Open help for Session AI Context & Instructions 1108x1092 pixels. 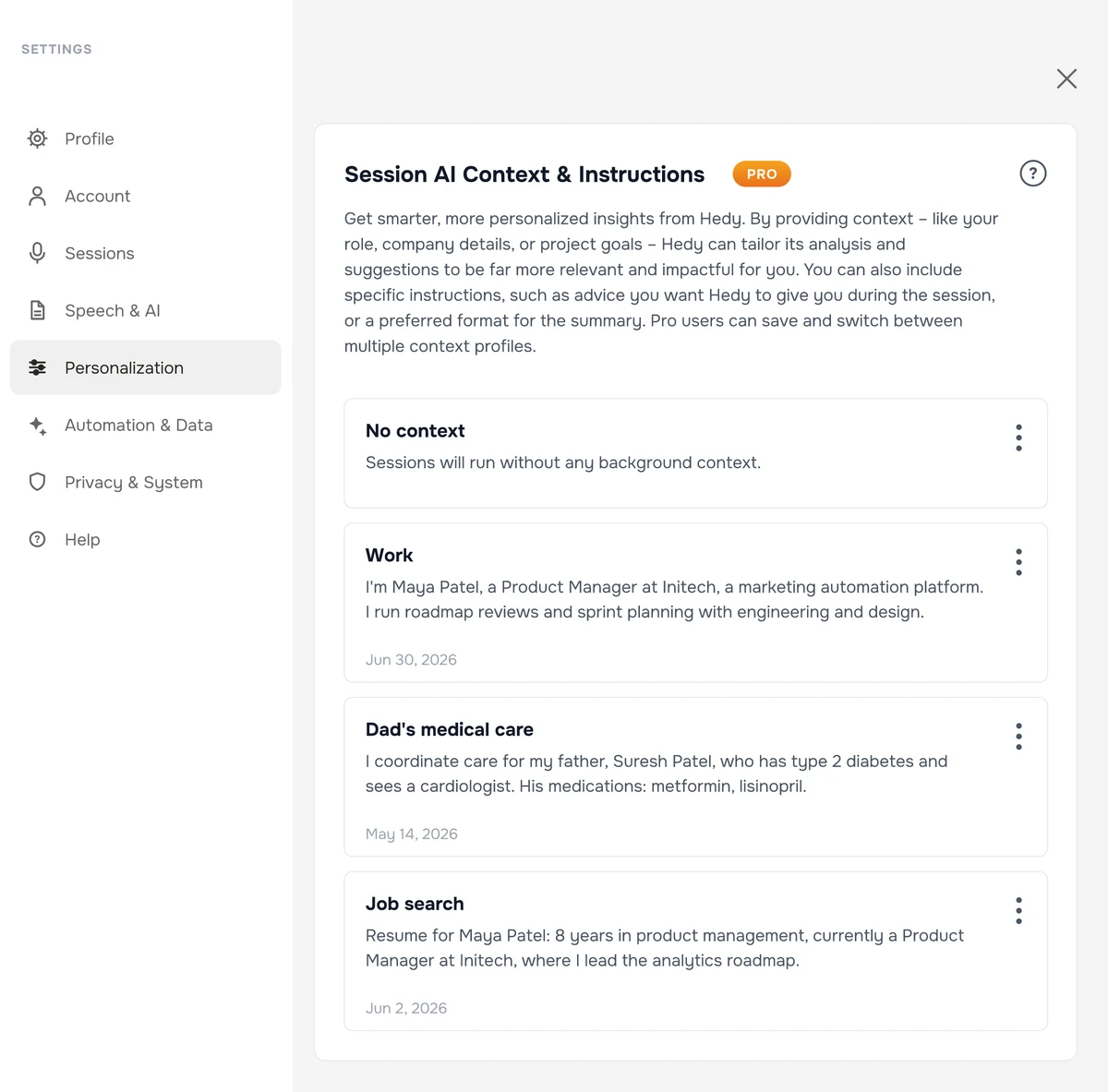click(1032, 174)
